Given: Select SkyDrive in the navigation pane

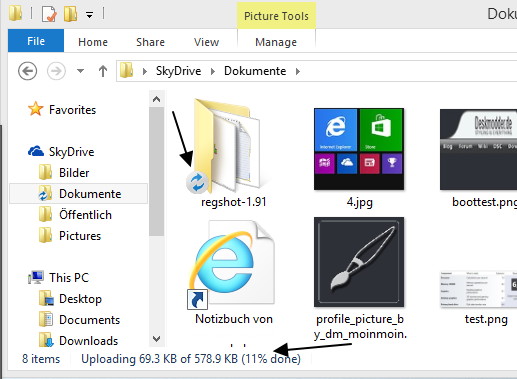Looking at the screenshot, I should (x=71, y=152).
